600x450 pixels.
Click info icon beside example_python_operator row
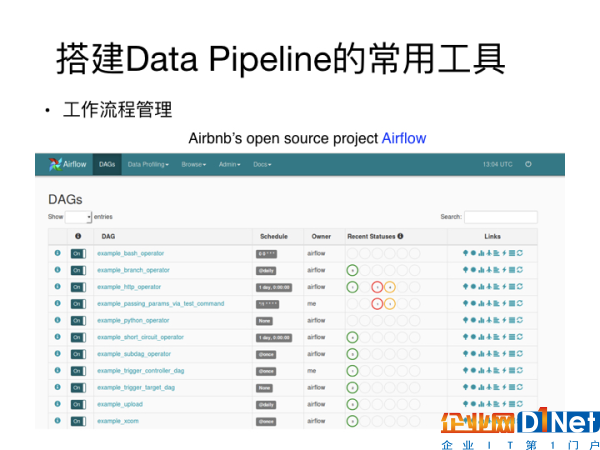click(x=57, y=320)
